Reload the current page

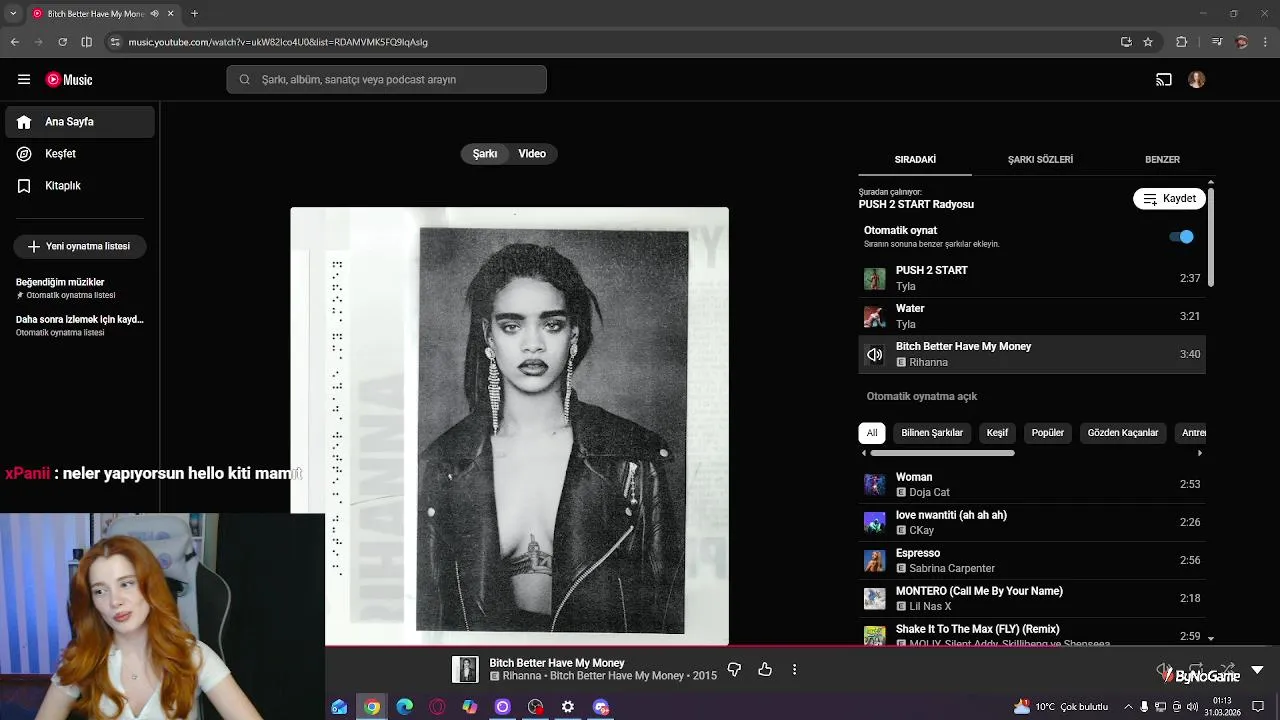pos(62,42)
